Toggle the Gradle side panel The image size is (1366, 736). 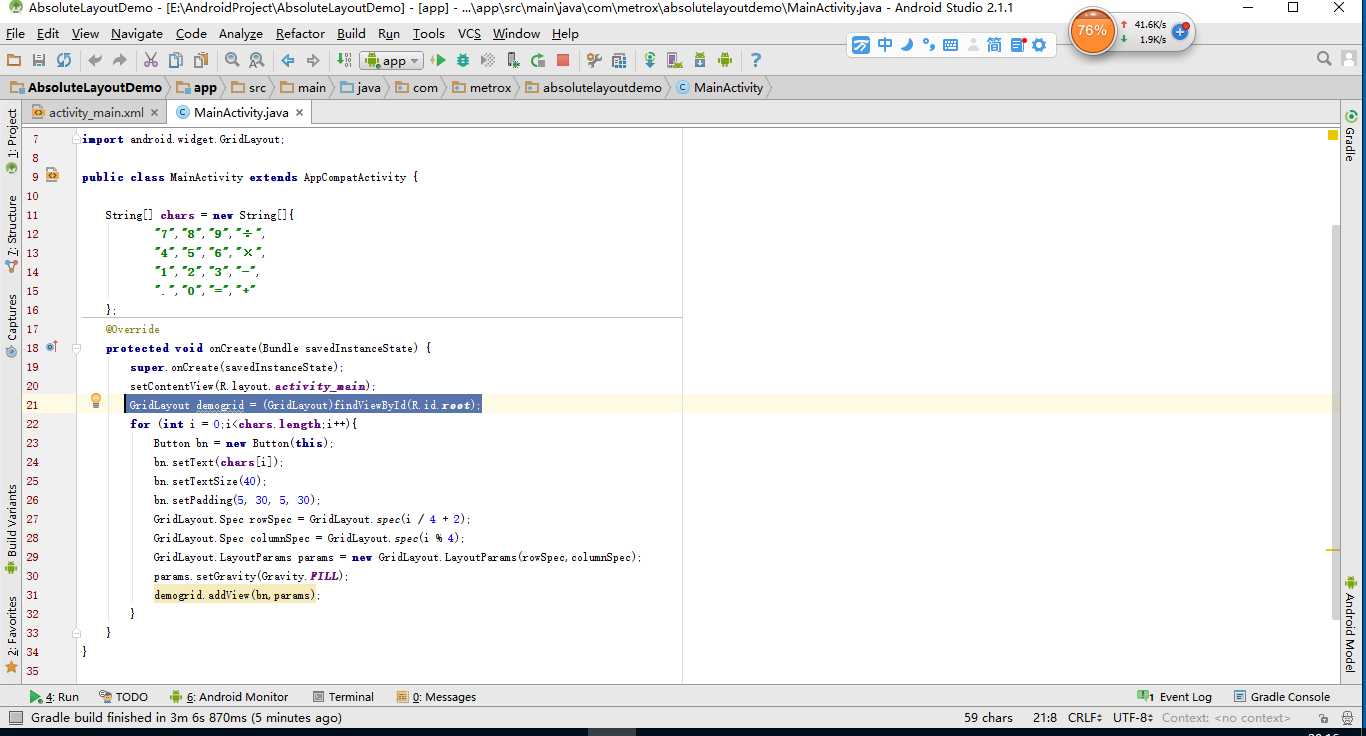click(x=1350, y=136)
